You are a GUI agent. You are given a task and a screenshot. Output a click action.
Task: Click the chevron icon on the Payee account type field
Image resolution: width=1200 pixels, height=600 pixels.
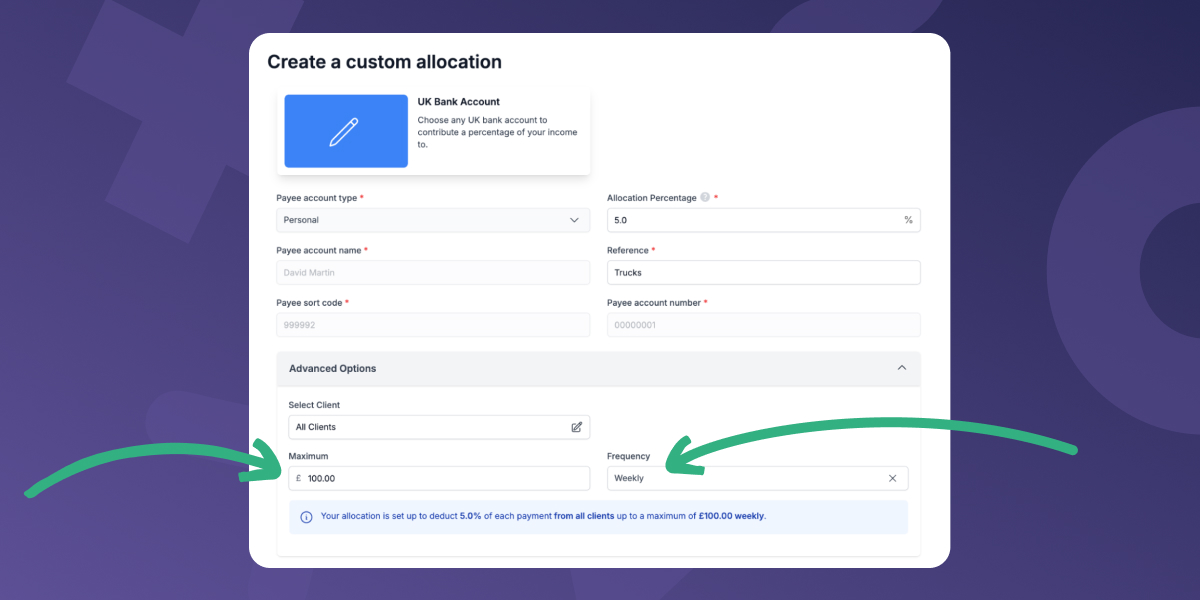[575, 220]
